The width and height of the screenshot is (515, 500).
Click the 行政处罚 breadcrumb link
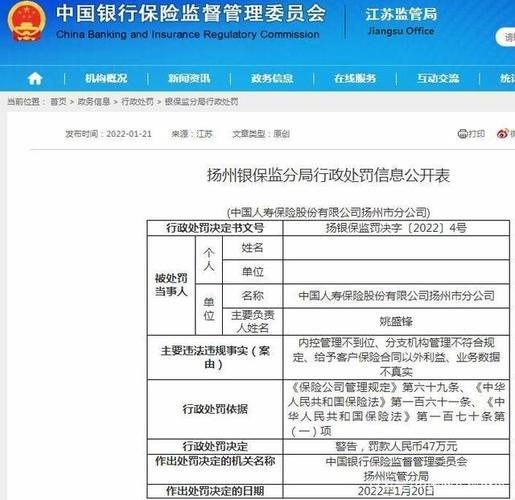[x=137, y=101]
